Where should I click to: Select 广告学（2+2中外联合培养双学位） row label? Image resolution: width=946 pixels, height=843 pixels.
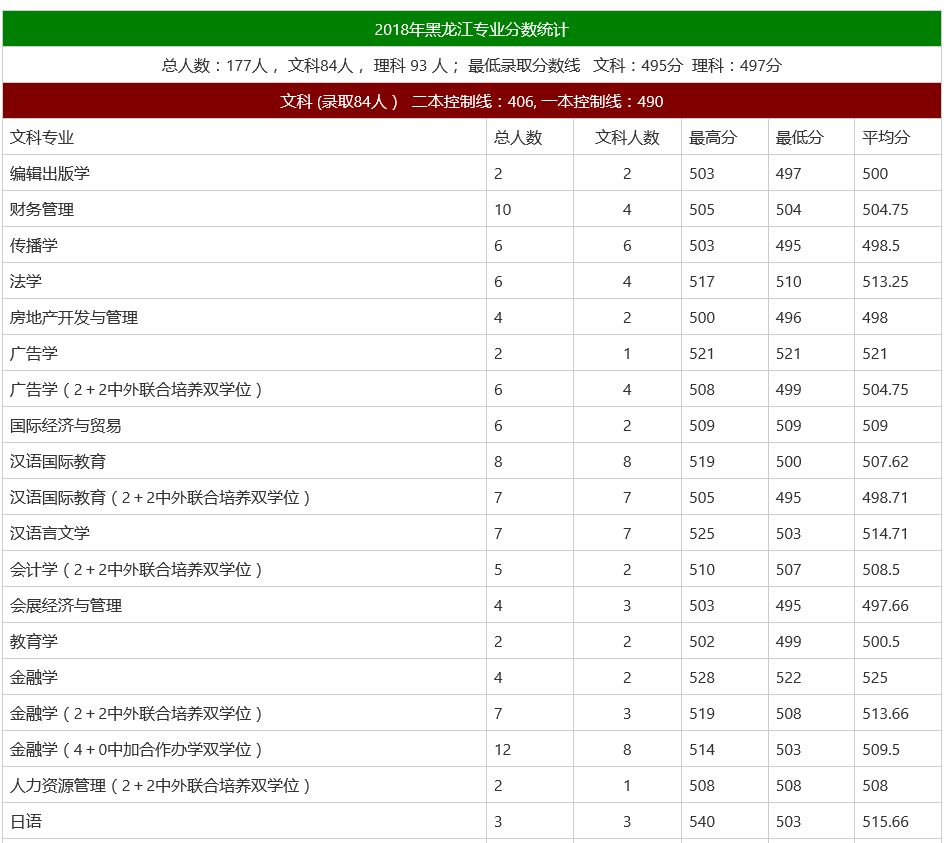click(x=136, y=389)
